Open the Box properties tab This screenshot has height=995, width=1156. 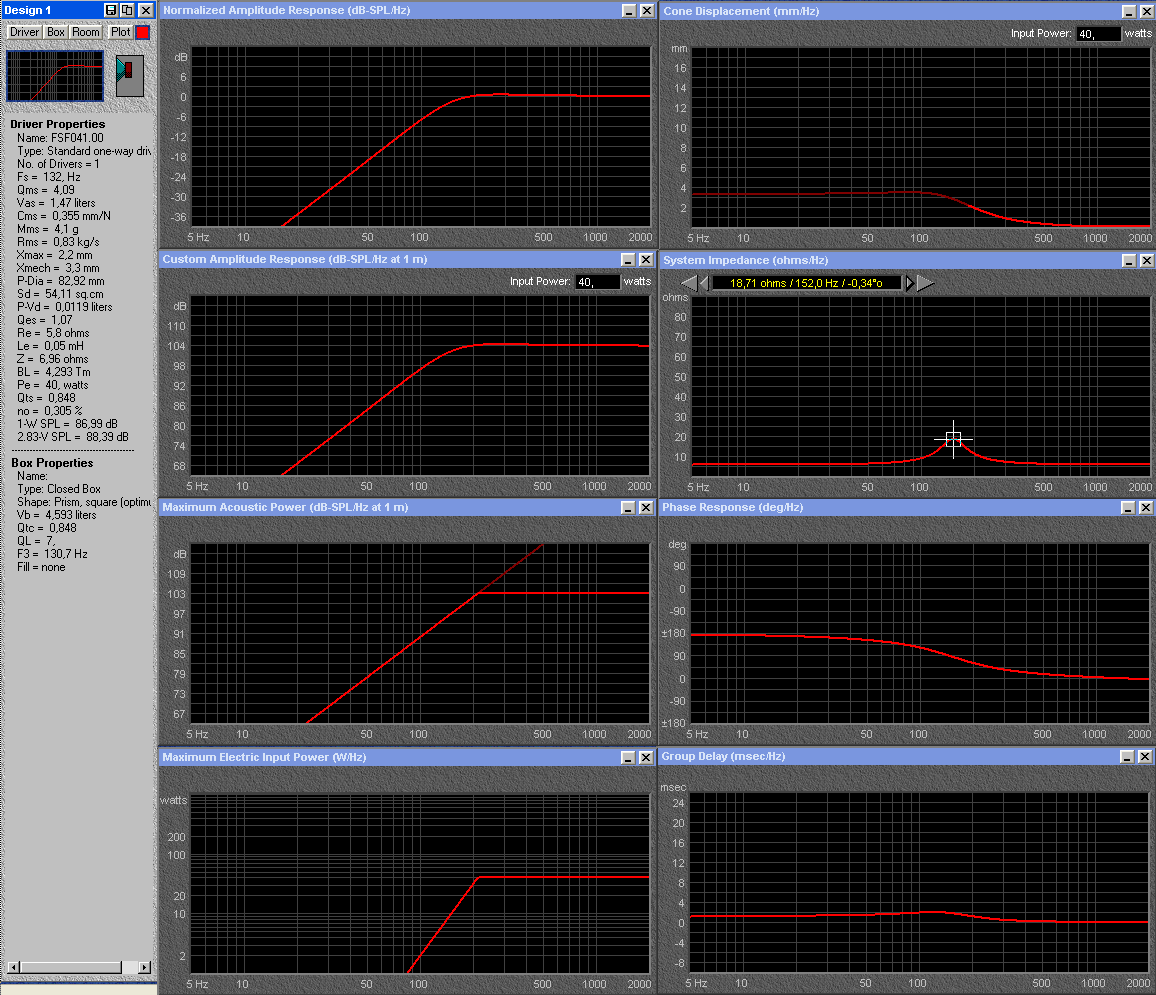click(56, 32)
